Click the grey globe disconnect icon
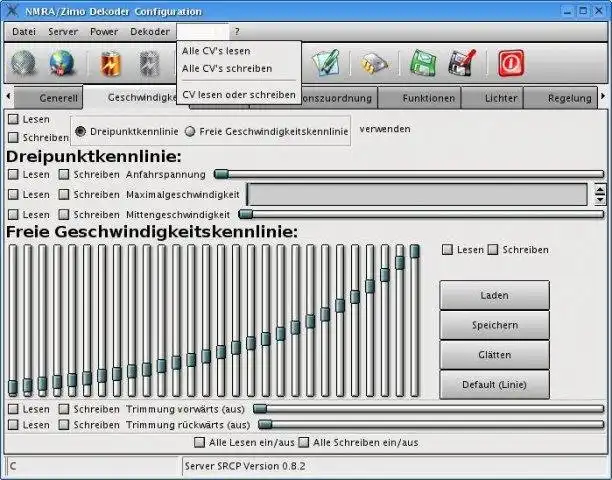612x480 pixels. (23, 63)
